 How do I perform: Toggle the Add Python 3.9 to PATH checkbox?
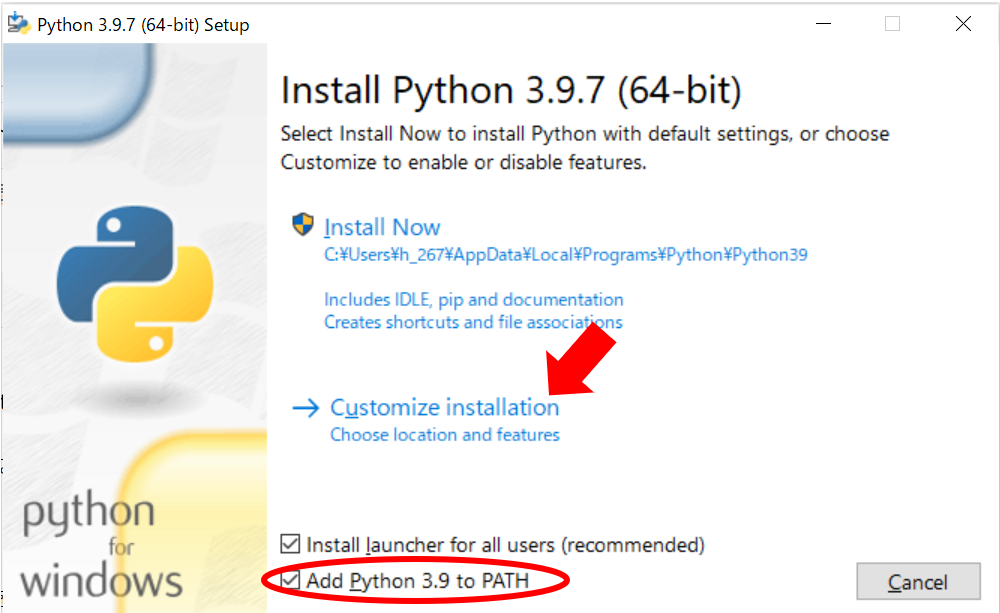291,581
